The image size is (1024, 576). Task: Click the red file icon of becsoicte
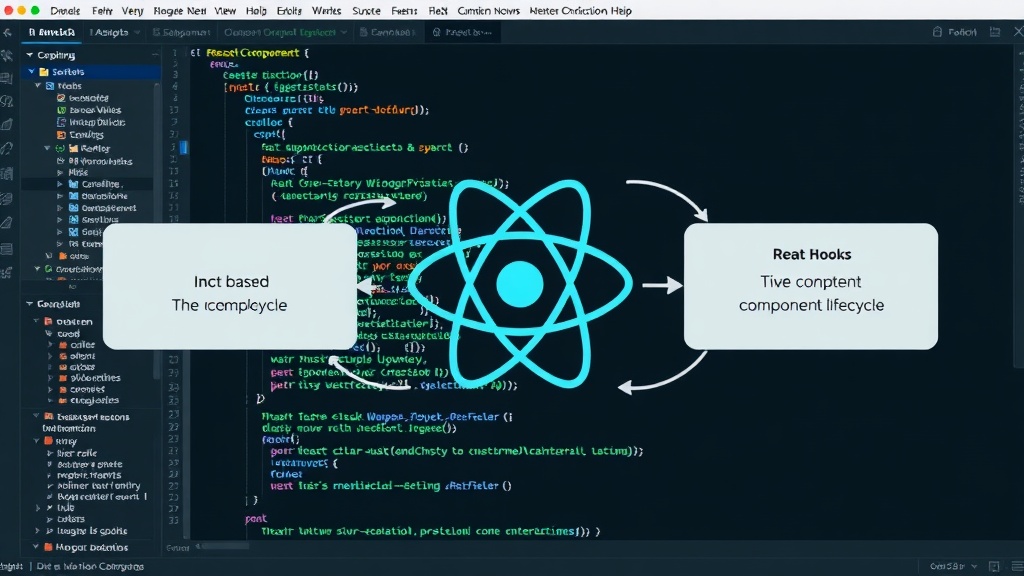[x=61, y=98]
